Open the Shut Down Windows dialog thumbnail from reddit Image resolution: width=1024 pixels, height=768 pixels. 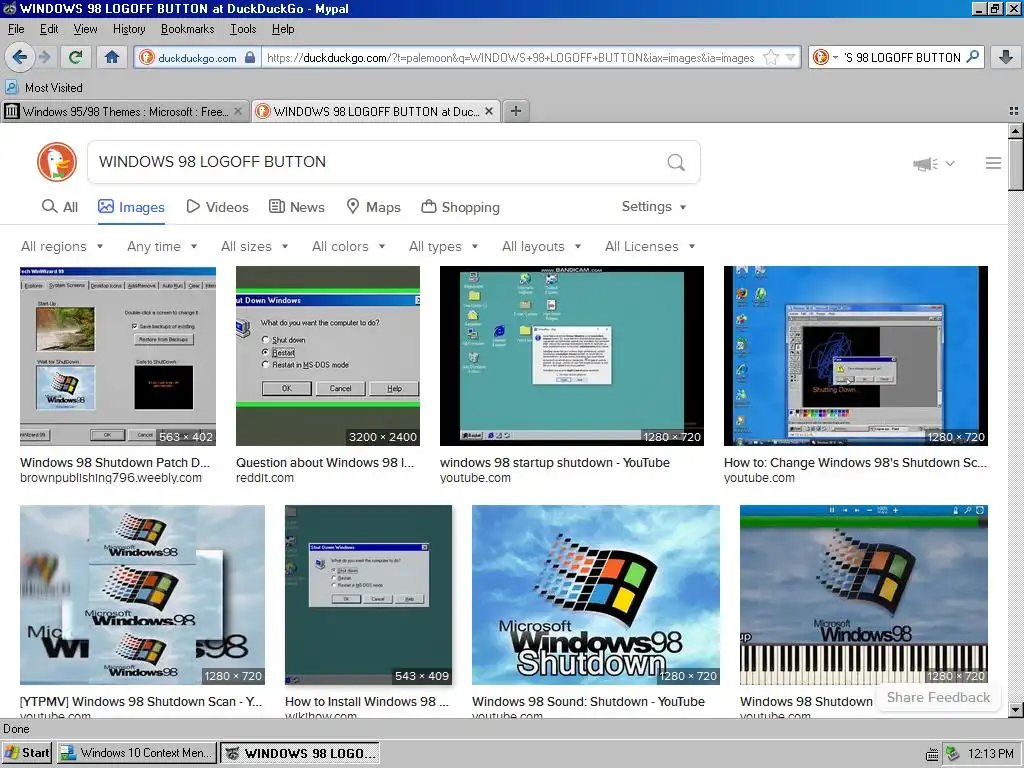point(328,356)
